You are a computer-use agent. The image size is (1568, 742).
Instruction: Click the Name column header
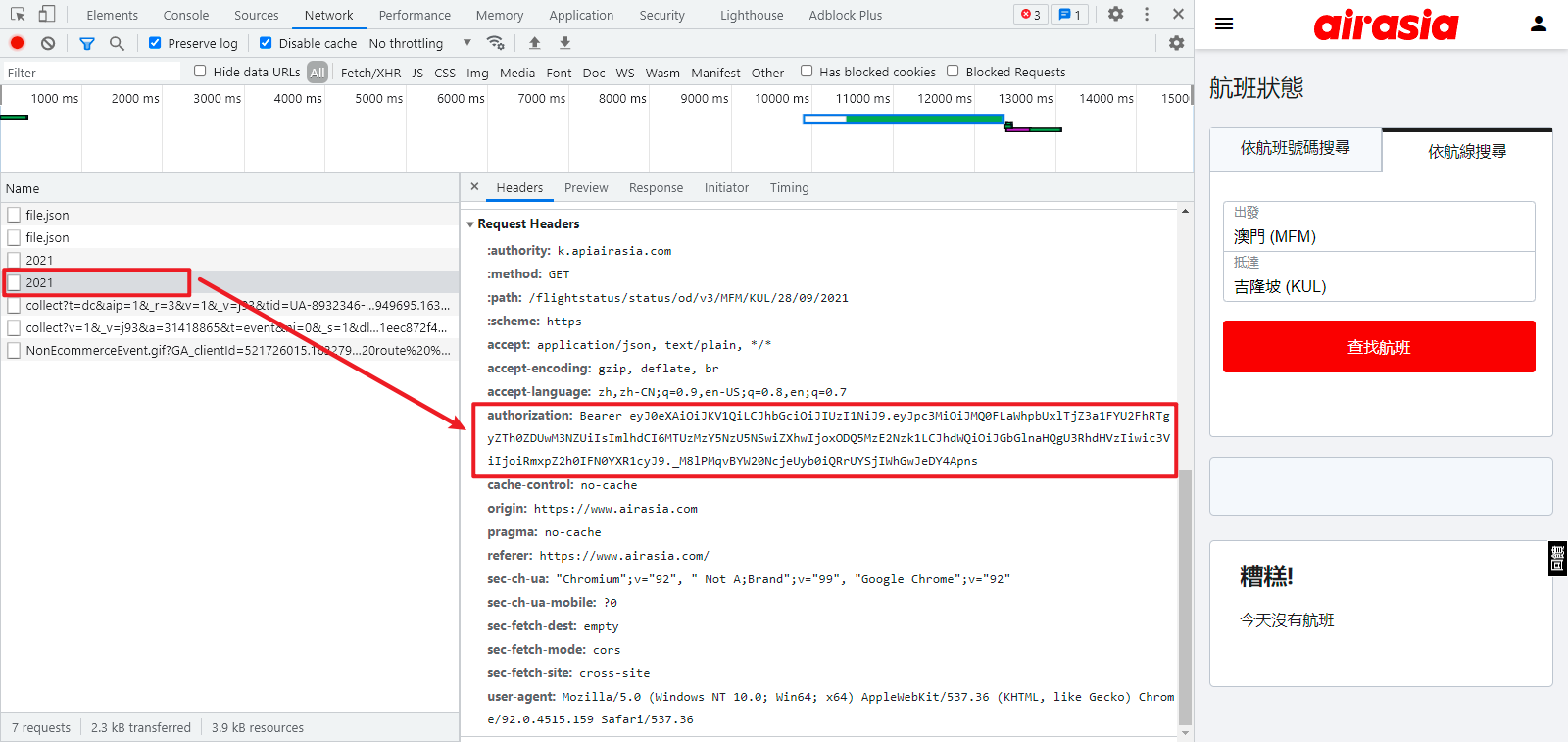[229, 188]
